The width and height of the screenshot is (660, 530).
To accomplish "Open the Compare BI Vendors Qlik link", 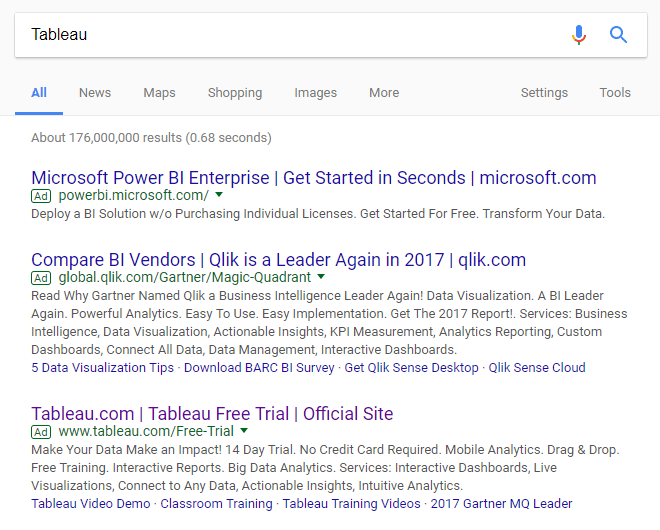I will (278, 260).
